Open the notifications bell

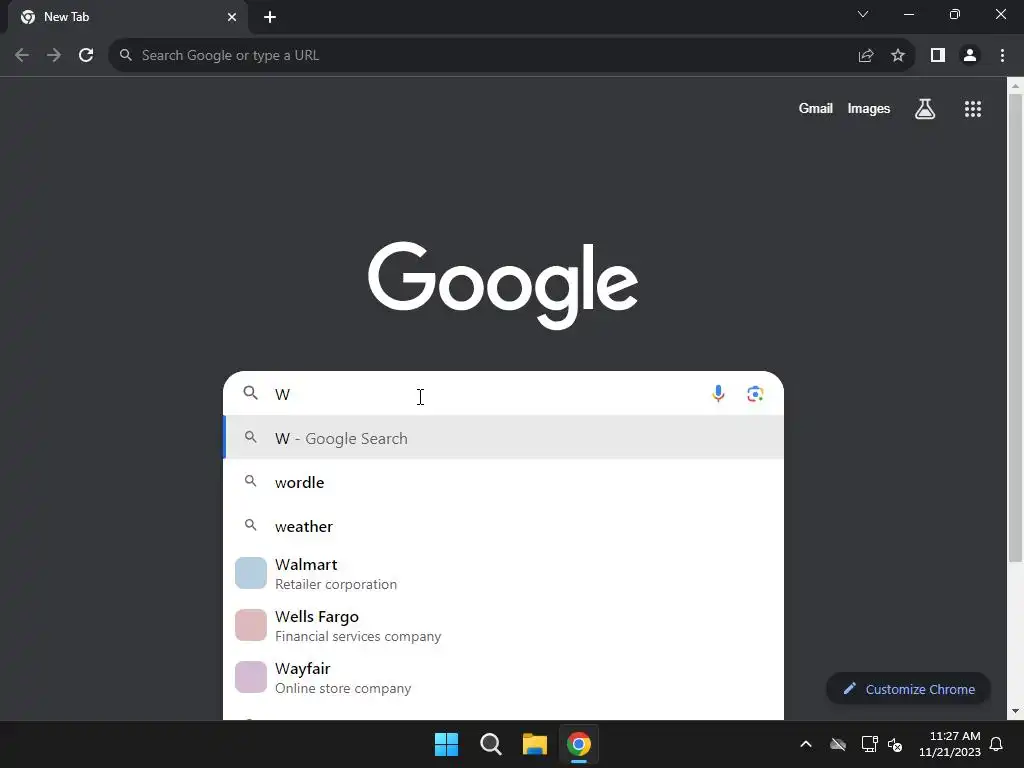tap(997, 744)
